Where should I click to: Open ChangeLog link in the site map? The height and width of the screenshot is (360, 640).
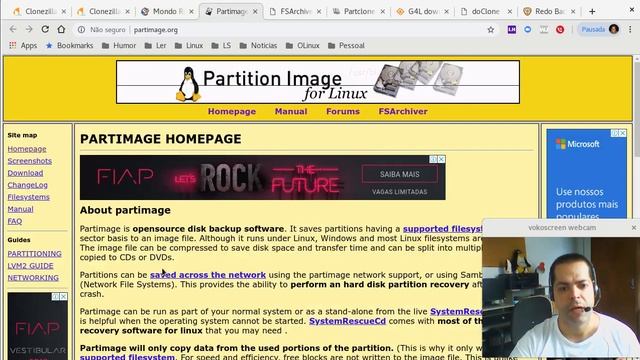point(27,185)
